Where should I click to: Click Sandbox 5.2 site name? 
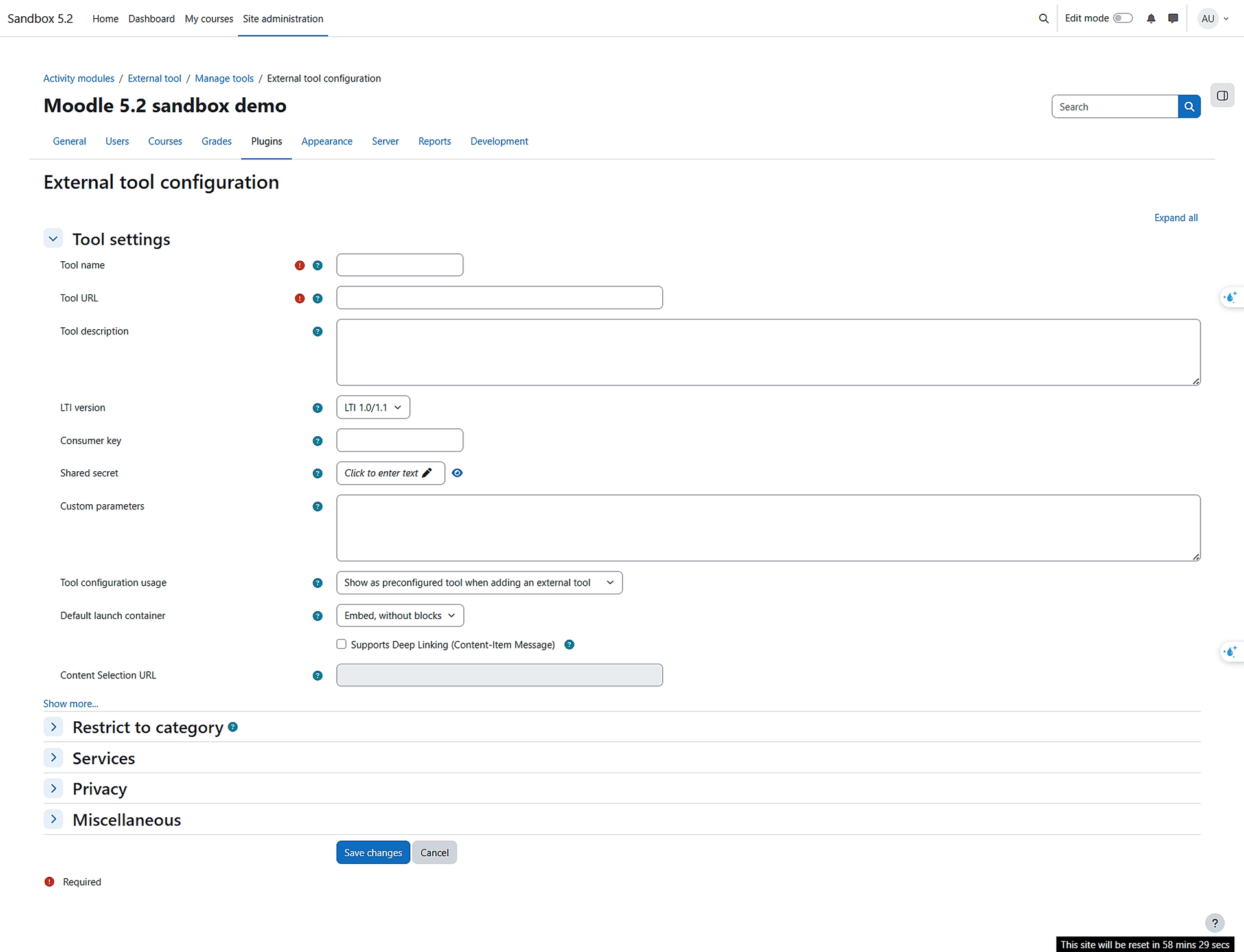pyautogui.click(x=40, y=18)
